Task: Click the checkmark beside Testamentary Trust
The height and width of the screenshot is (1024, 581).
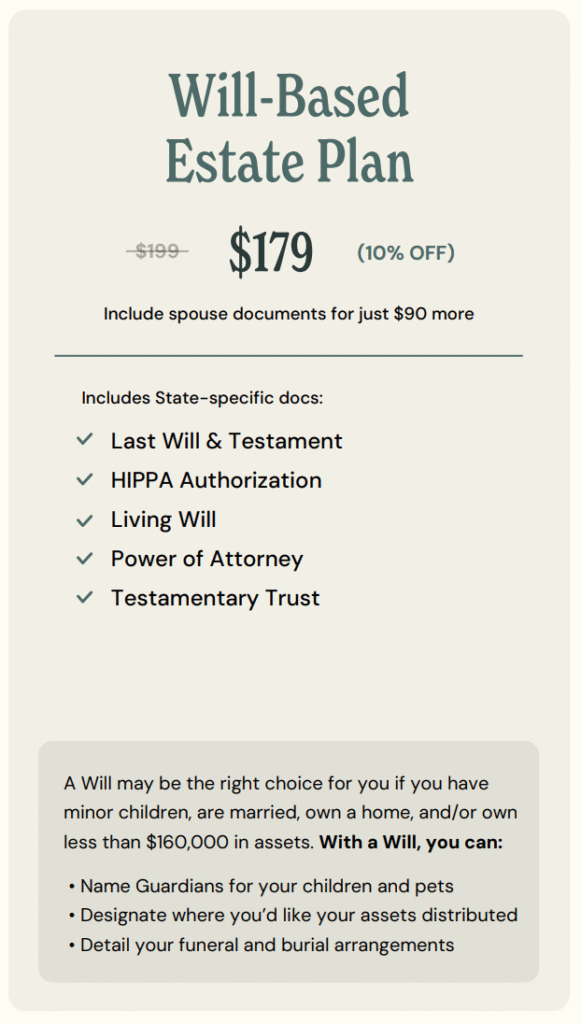Action: click(84, 598)
